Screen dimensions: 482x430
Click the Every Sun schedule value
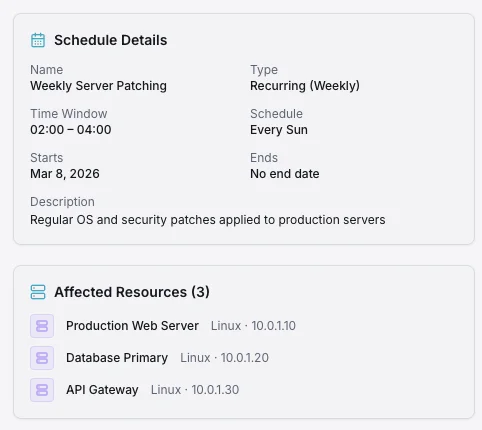point(279,130)
